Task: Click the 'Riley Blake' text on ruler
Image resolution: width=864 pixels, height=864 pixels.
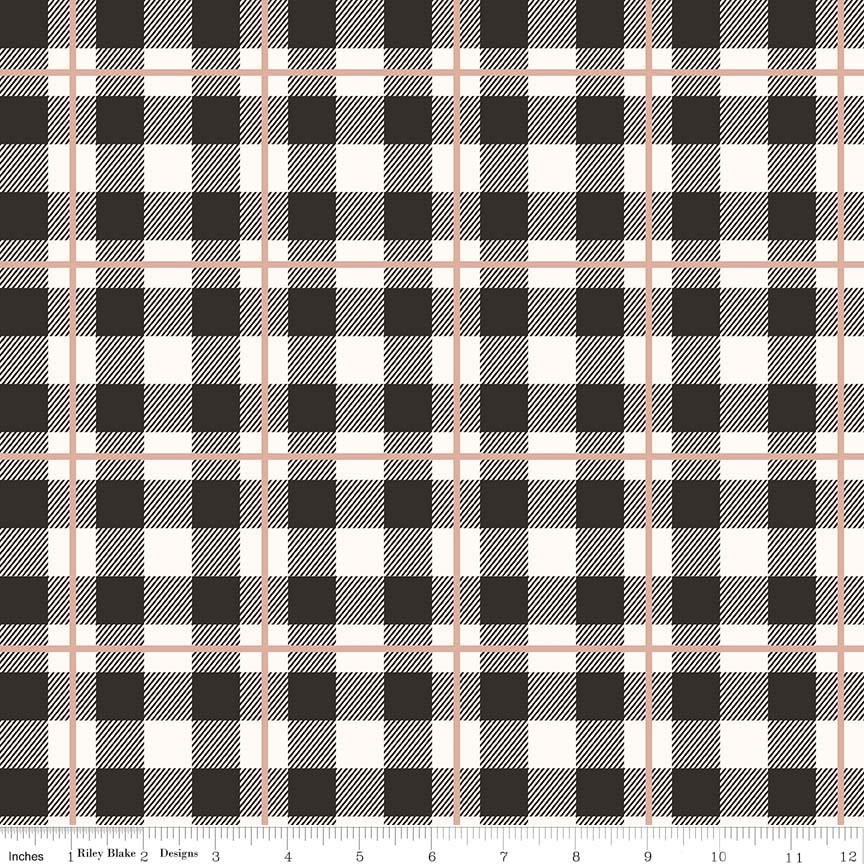Action: [106, 853]
